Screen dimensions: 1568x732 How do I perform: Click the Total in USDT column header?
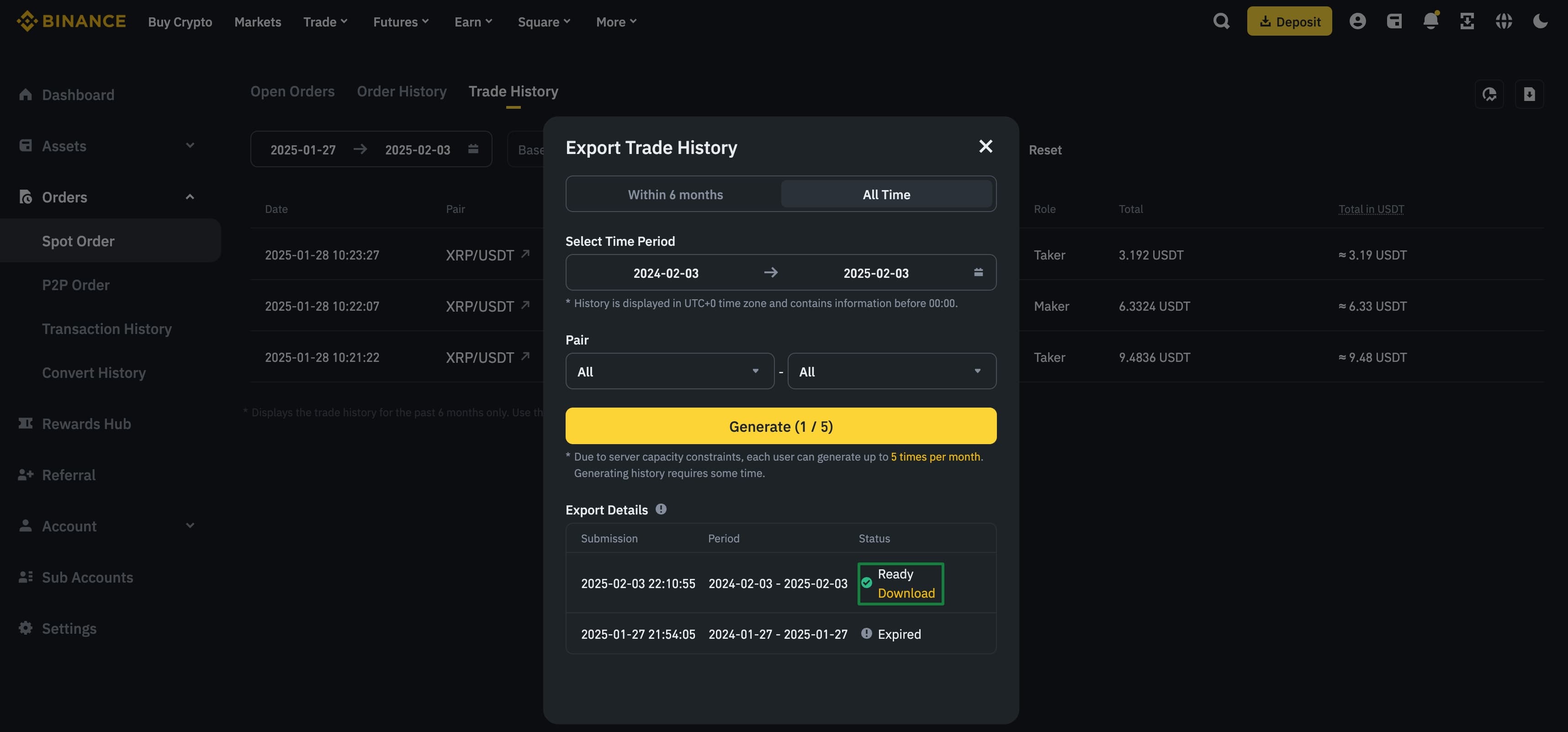coord(1371,209)
